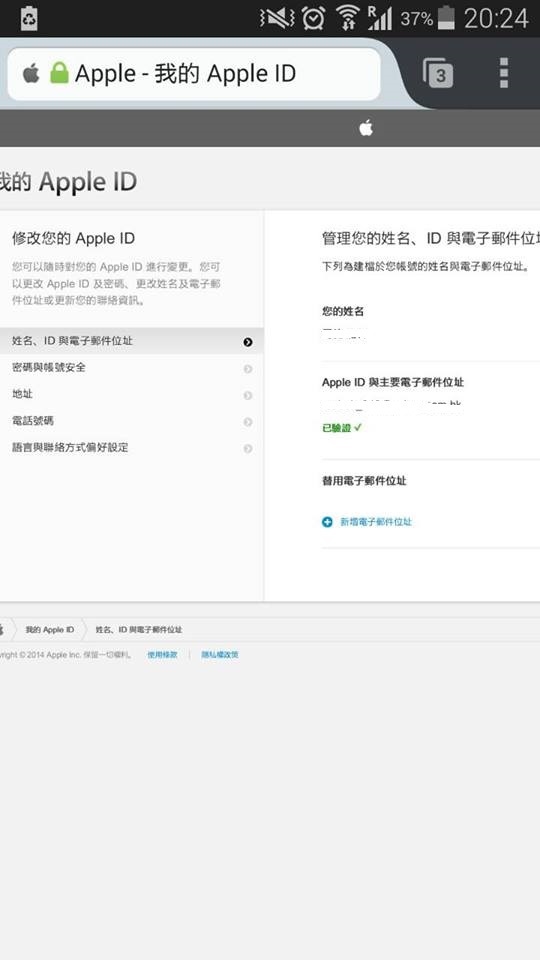
Task: Click 姓名、ID 與電子郵件位址 breadcrumb
Action: (x=138, y=629)
